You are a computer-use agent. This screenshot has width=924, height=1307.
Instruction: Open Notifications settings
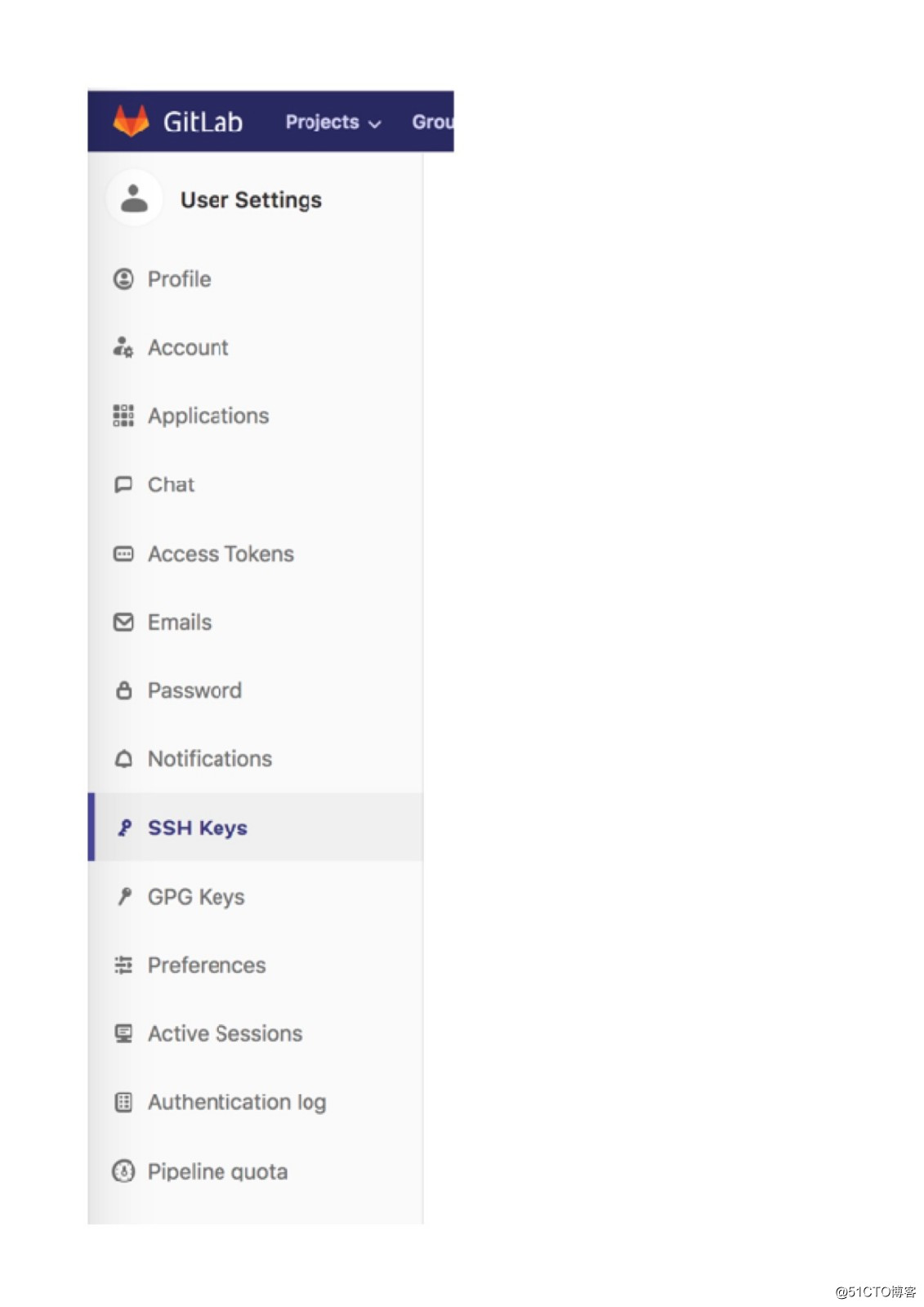pyautogui.click(x=210, y=759)
